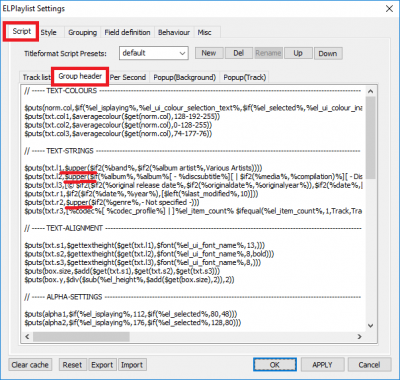Open the Style tab
This screenshot has width=400, height=380.
click(x=49, y=33)
